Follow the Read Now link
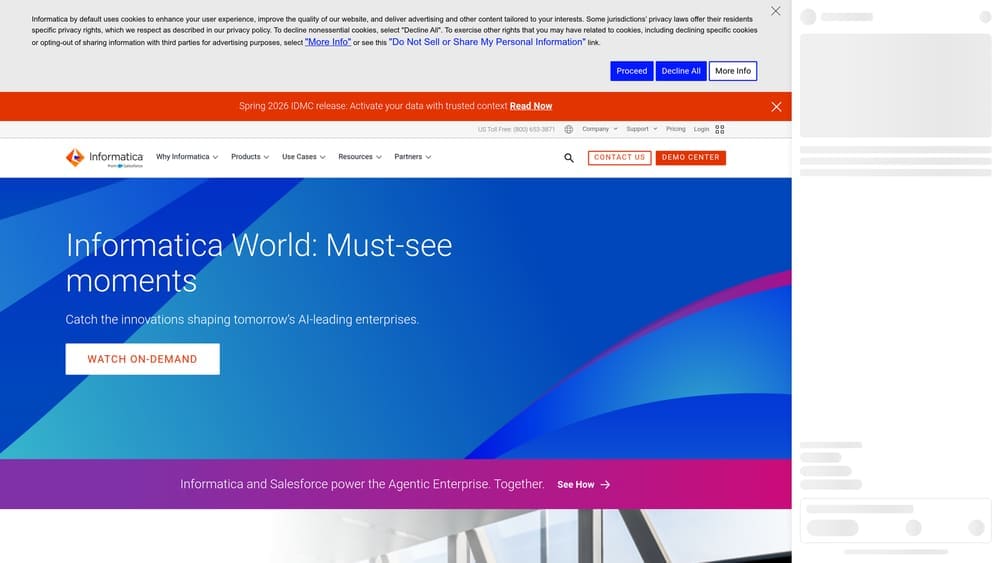1000x563 pixels. point(531,106)
